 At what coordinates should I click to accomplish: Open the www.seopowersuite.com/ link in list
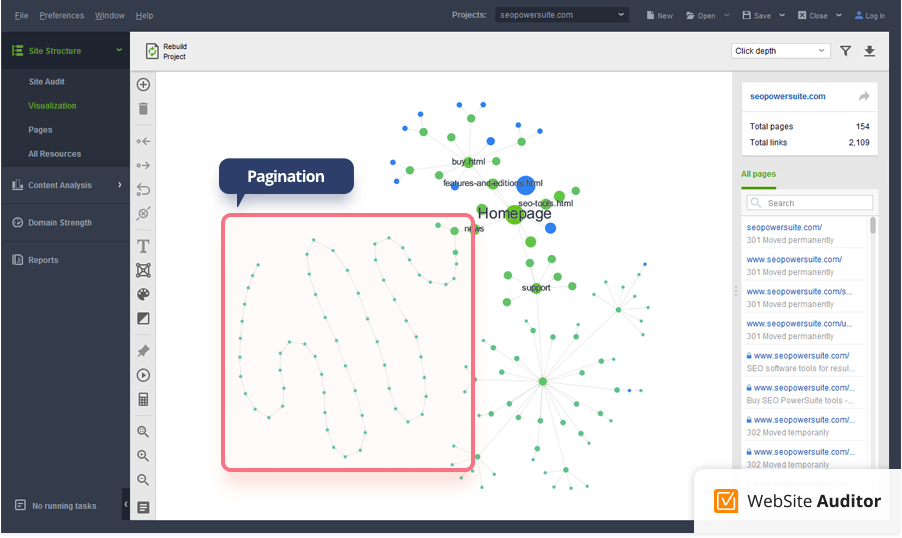(794, 259)
